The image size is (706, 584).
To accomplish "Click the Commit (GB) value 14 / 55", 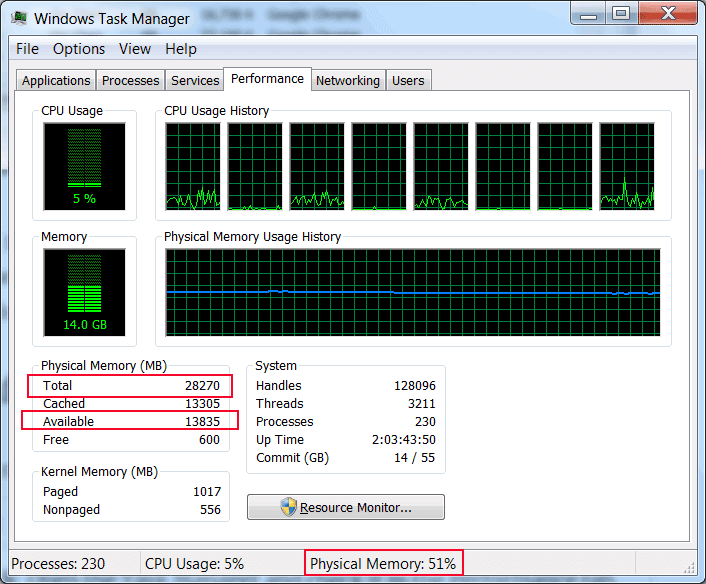I will [x=414, y=458].
